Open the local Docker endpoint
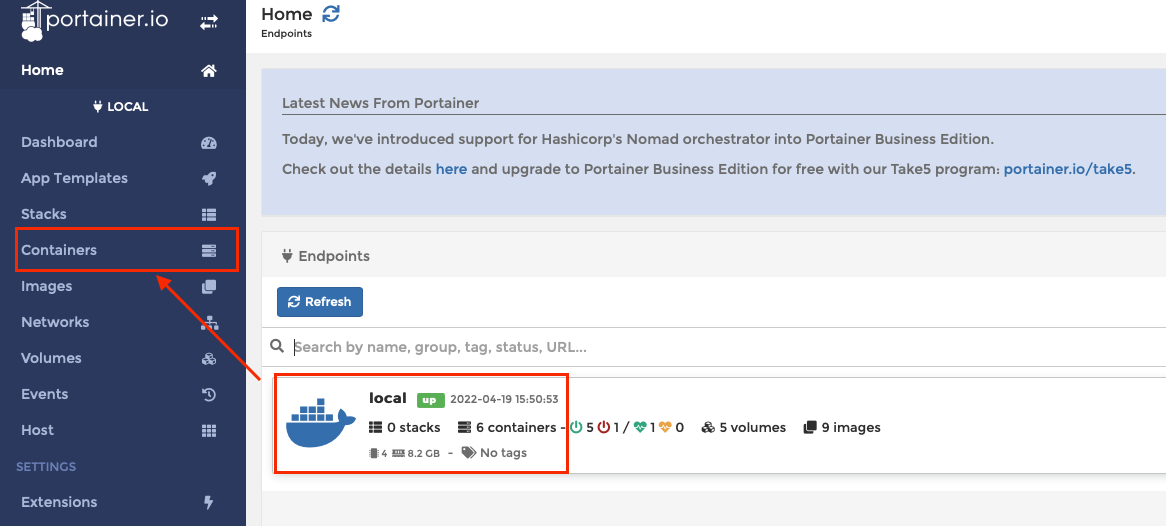 (x=719, y=425)
